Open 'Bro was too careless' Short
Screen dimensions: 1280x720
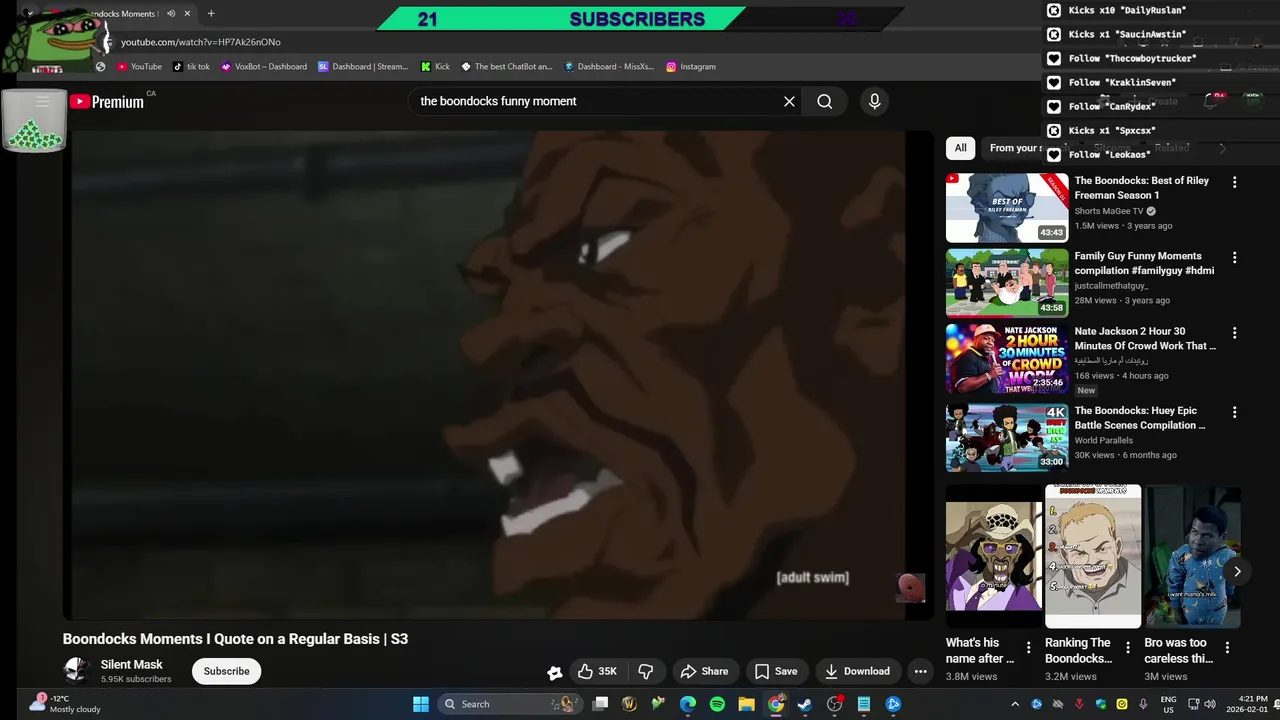1192,555
